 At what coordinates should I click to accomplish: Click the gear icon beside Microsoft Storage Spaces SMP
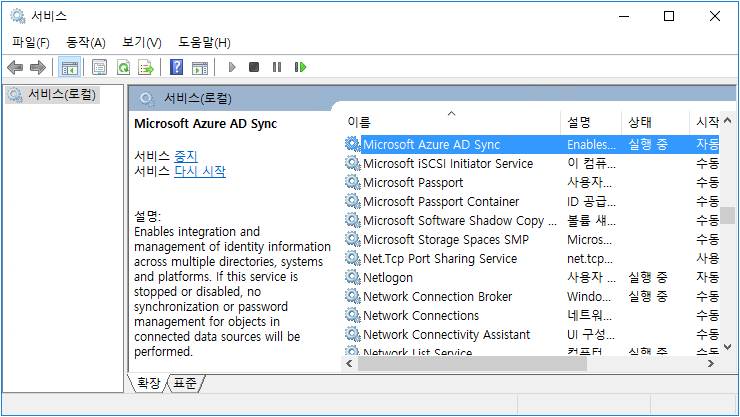pos(353,239)
